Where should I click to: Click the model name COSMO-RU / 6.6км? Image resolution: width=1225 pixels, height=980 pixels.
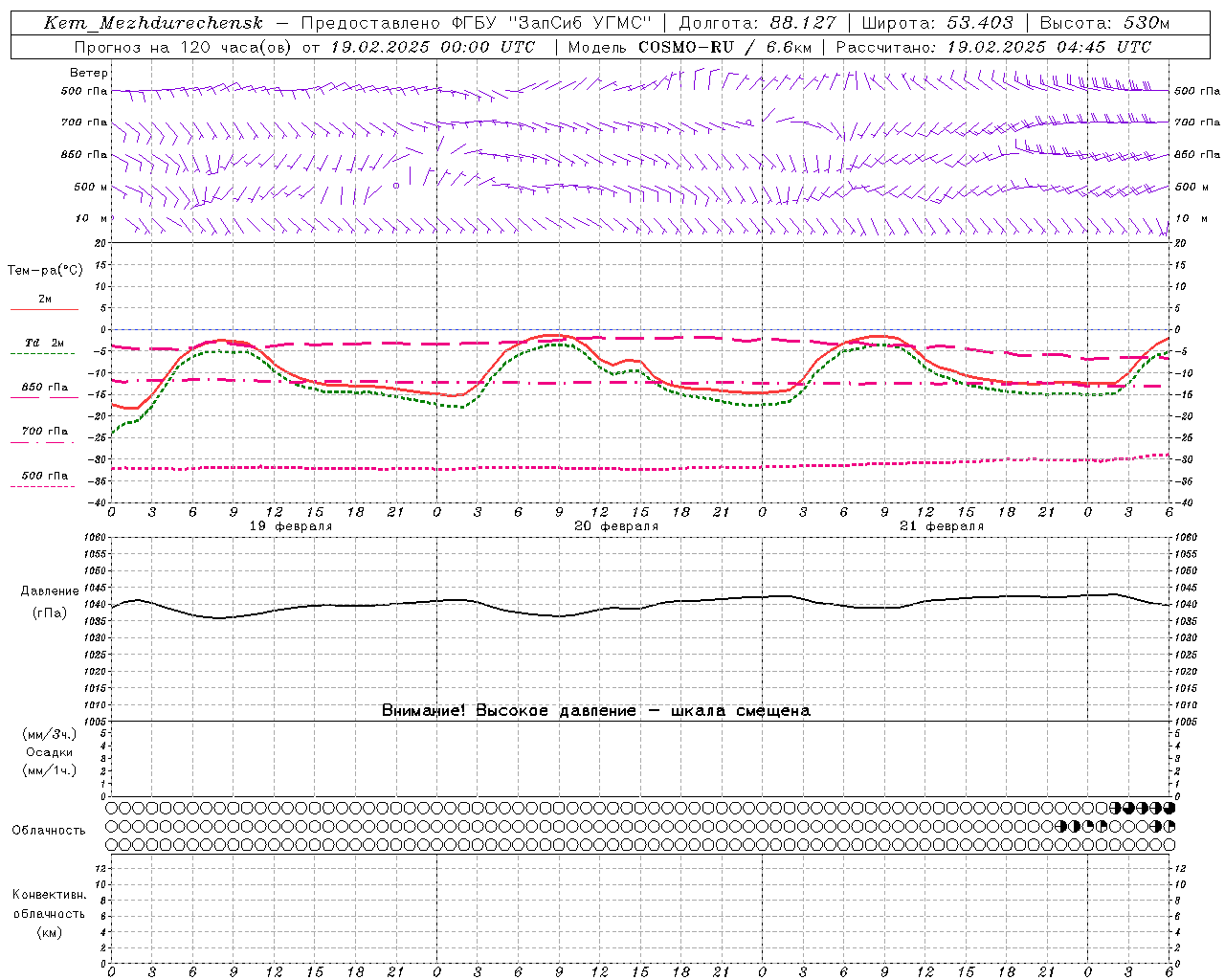point(724,47)
